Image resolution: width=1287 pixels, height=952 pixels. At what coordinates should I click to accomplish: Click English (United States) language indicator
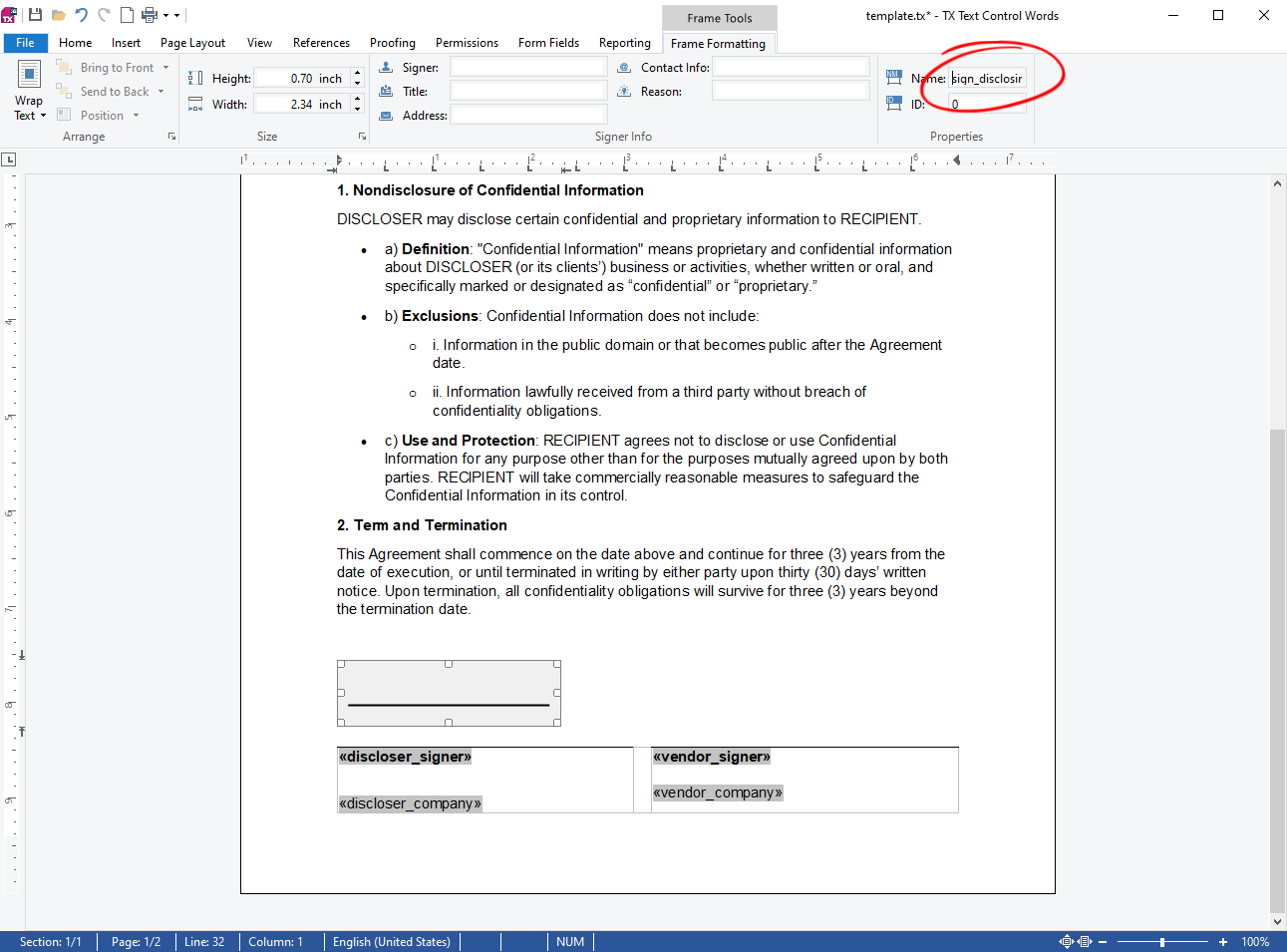[392, 942]
